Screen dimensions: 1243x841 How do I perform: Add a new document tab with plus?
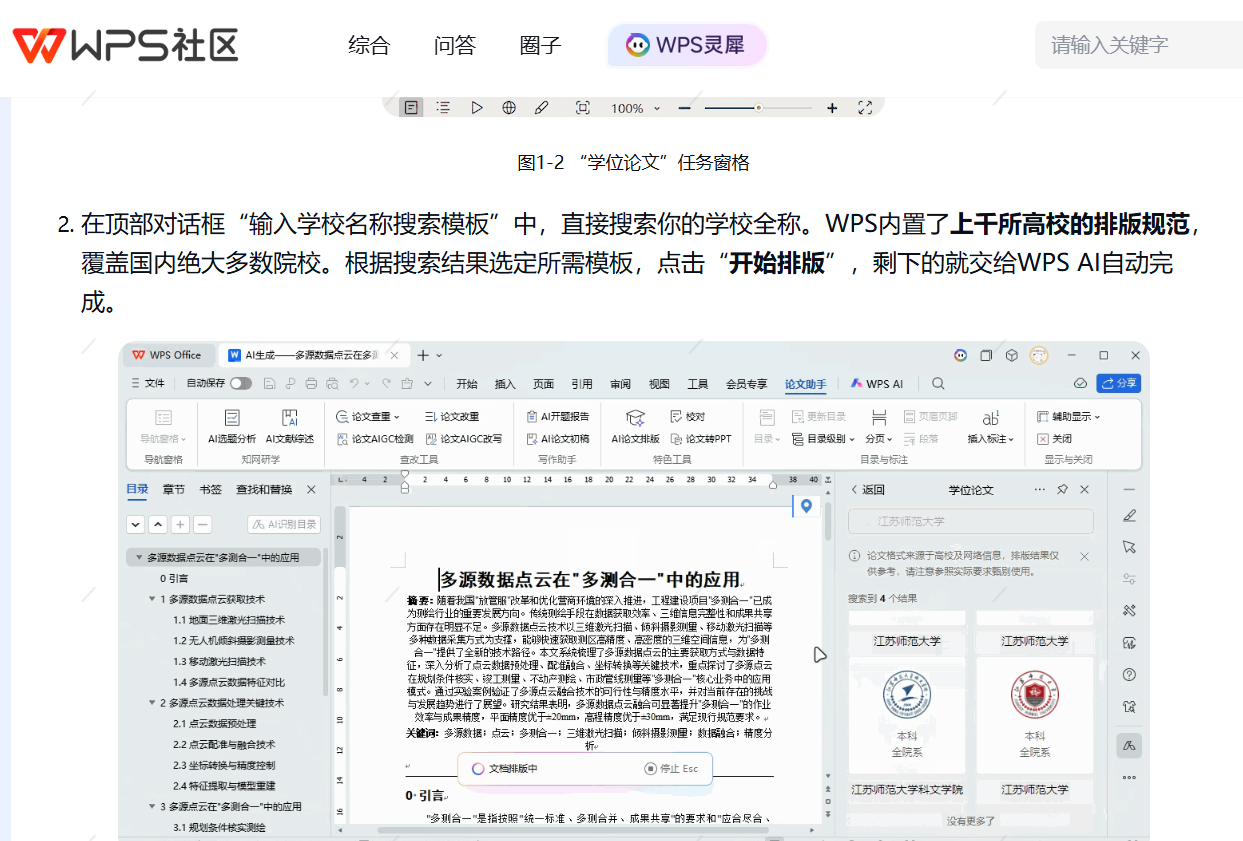click(423, 355)
